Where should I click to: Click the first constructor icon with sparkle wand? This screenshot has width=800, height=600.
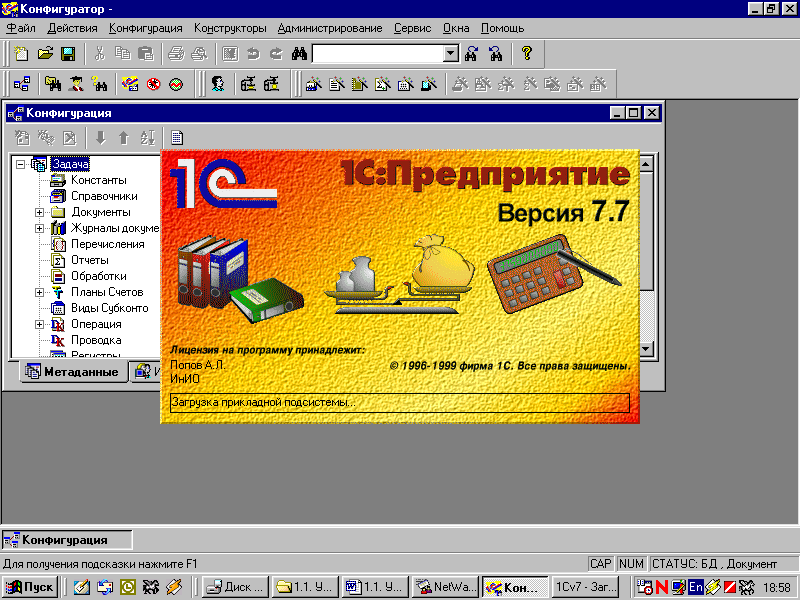click(x=313, y=84)
